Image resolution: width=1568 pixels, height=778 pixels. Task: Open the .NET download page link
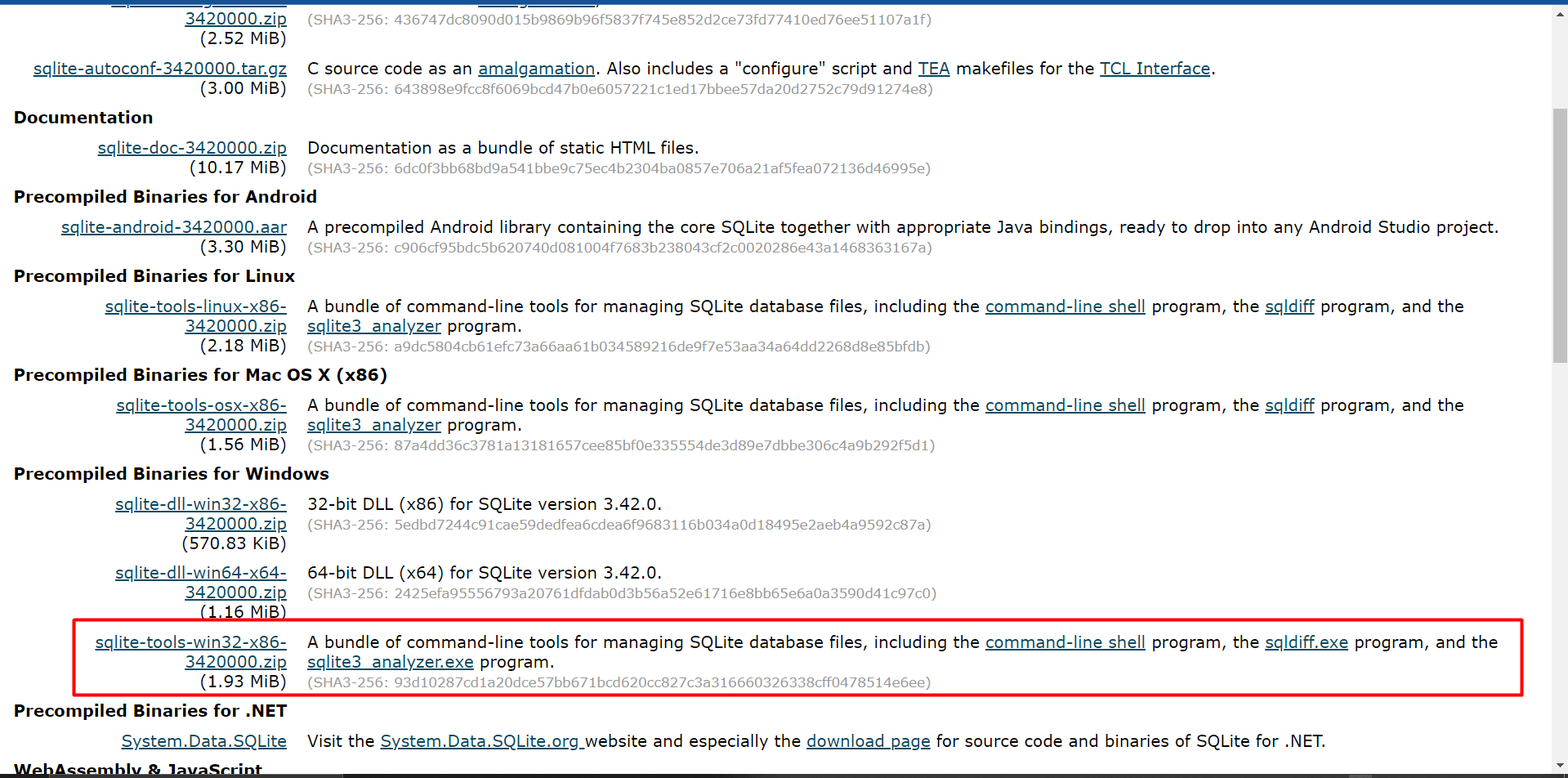coord(868,741)
